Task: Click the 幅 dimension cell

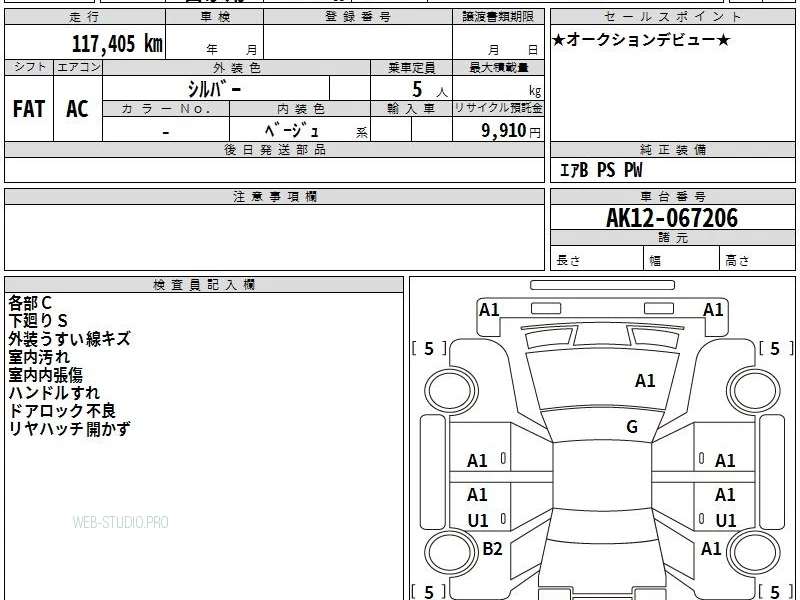Action: tap(682, 258)
